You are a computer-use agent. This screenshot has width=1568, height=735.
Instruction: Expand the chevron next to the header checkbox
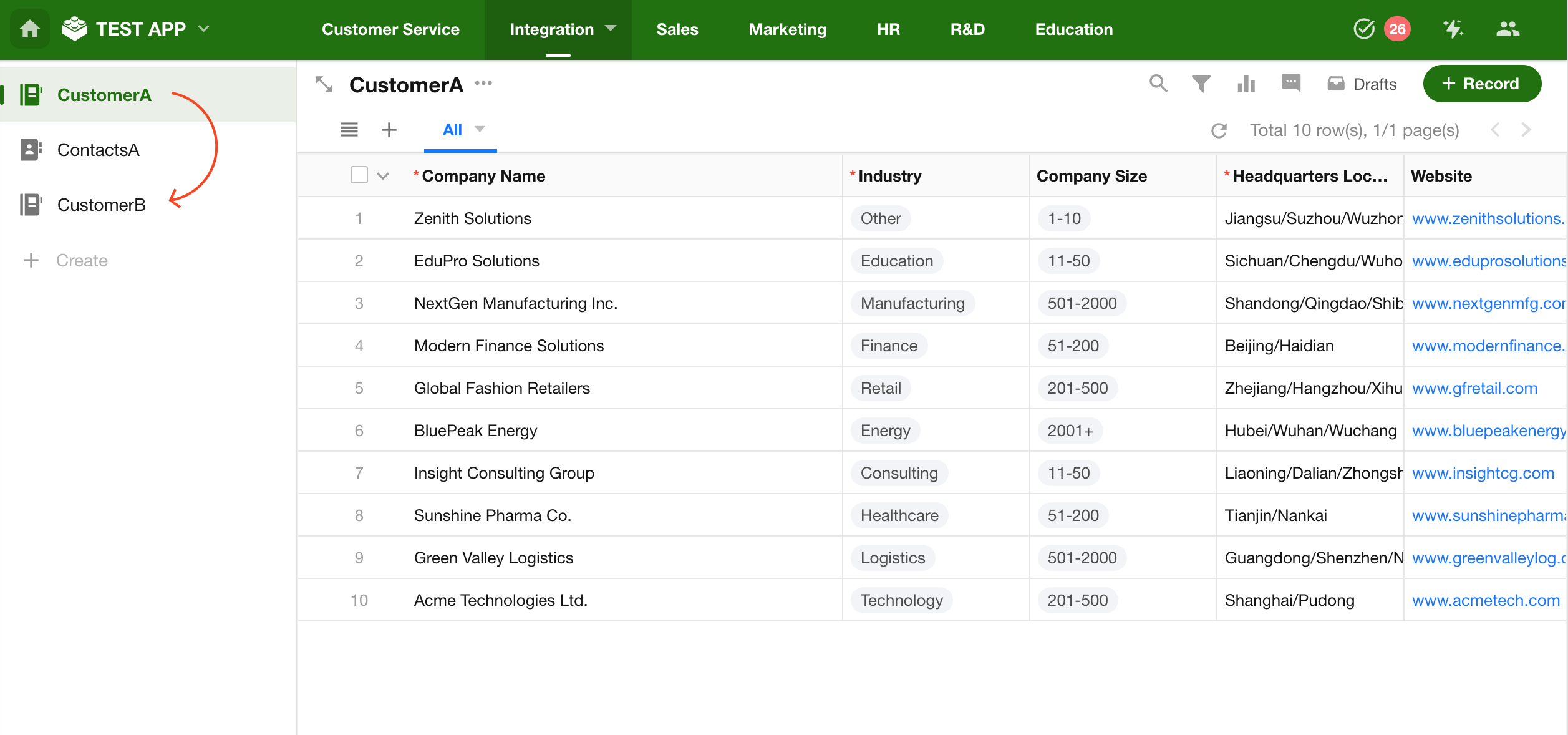pyautogui.click(x=383, y=176)
